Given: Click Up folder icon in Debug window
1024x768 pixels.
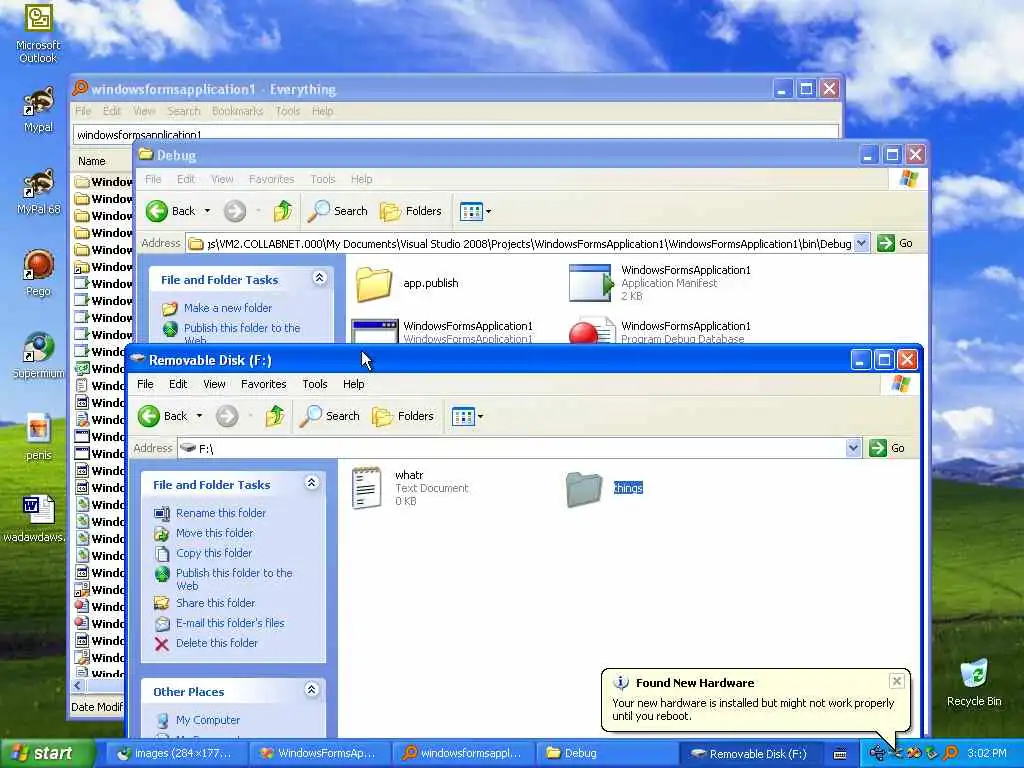Looking at the screenshot, I should (283, 211).
